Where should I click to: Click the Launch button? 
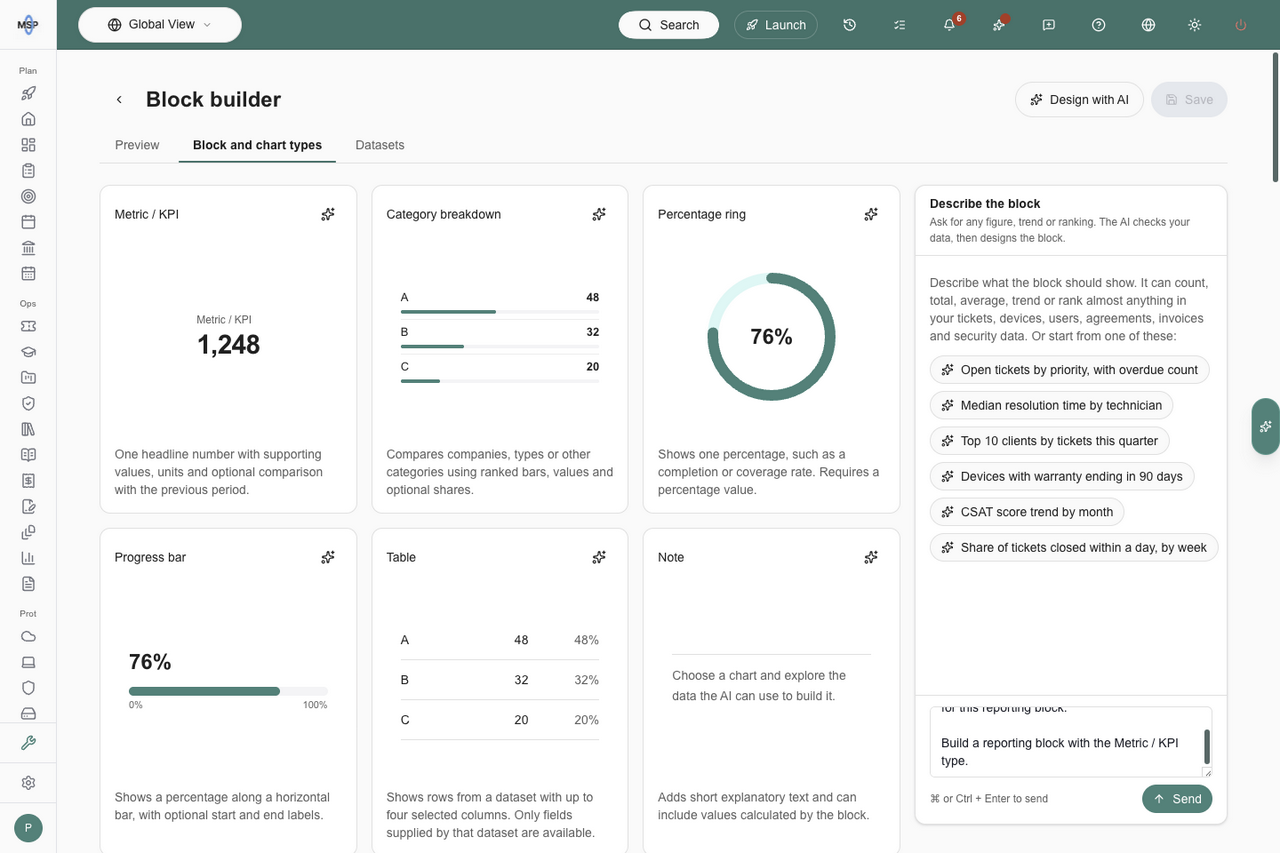[x=776, y=25]
